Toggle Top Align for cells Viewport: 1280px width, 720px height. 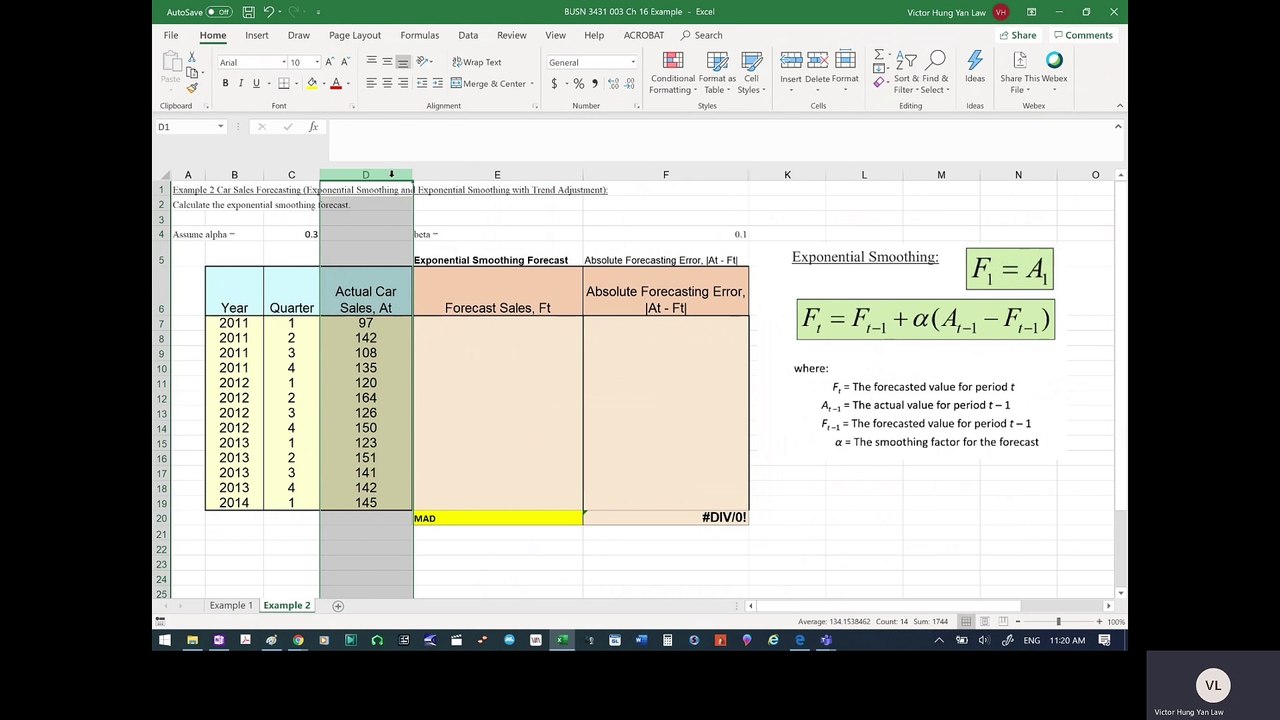[x=371, y=62]
